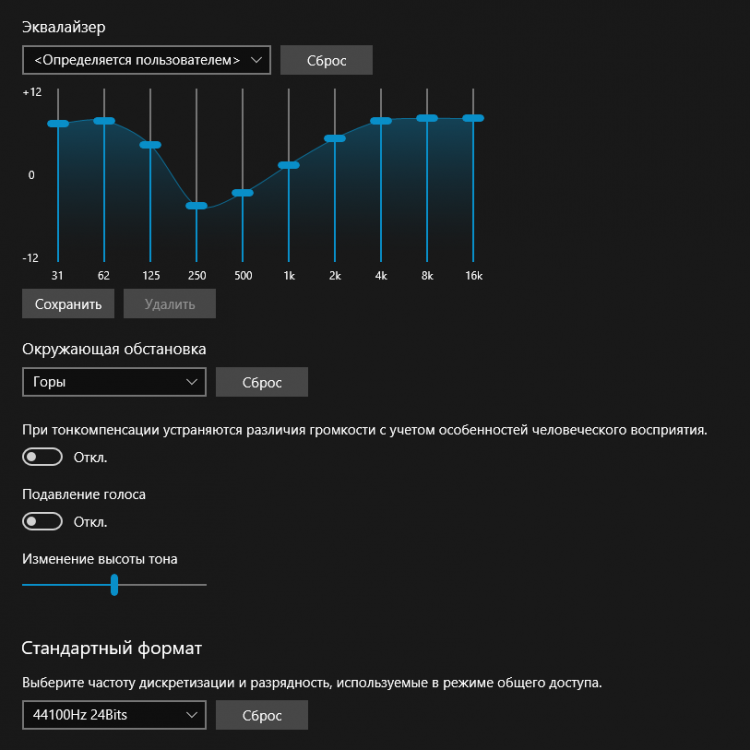Image resolution: width=750 pixels, height=750 pixels.
Task: Click the Изменение высоты тона slider handle
Action: point(114,585)
